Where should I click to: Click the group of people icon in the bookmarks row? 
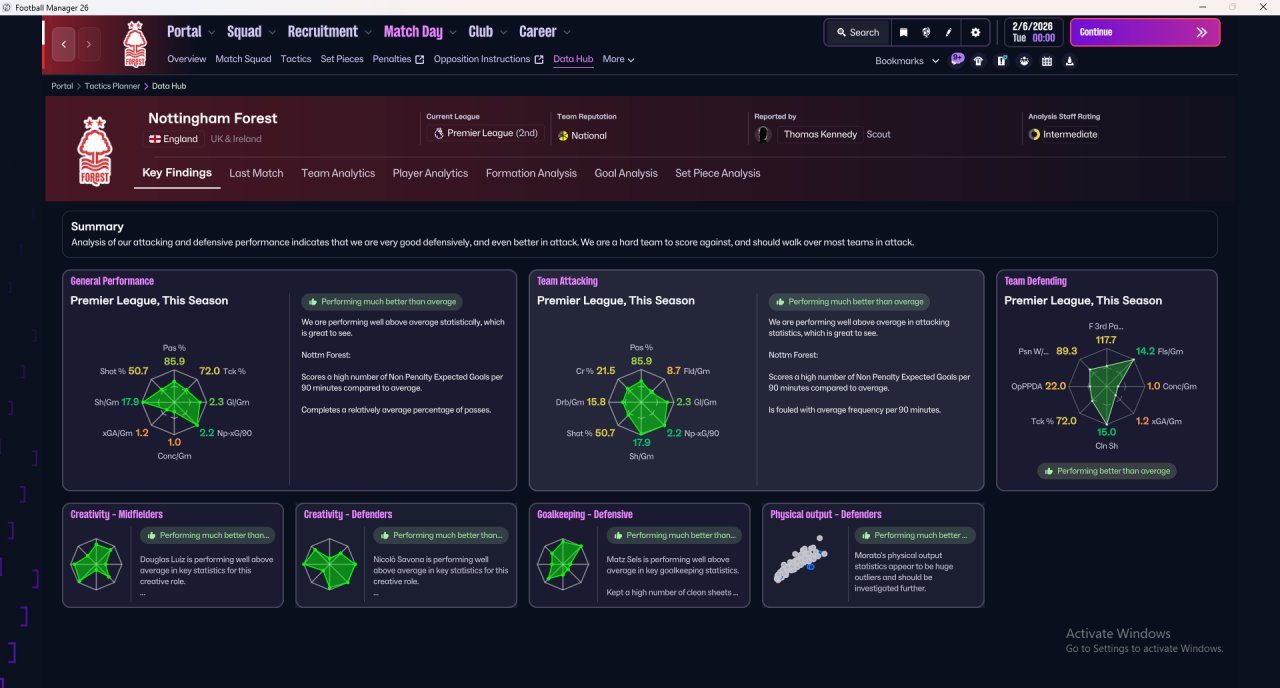point(1024,61)
